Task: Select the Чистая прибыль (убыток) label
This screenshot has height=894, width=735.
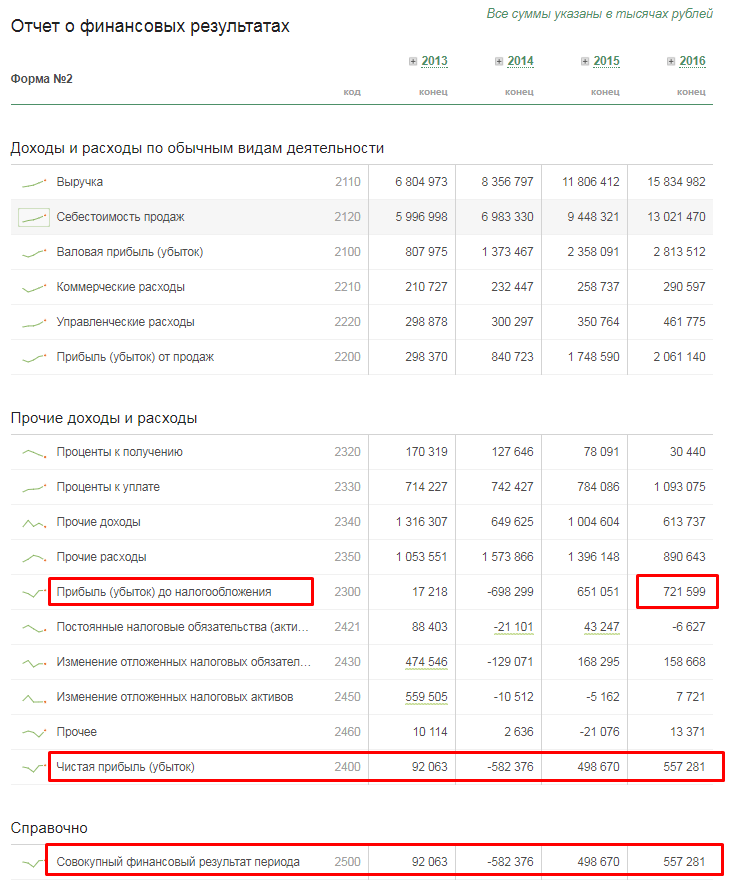Action: click(x=125, y=767)
